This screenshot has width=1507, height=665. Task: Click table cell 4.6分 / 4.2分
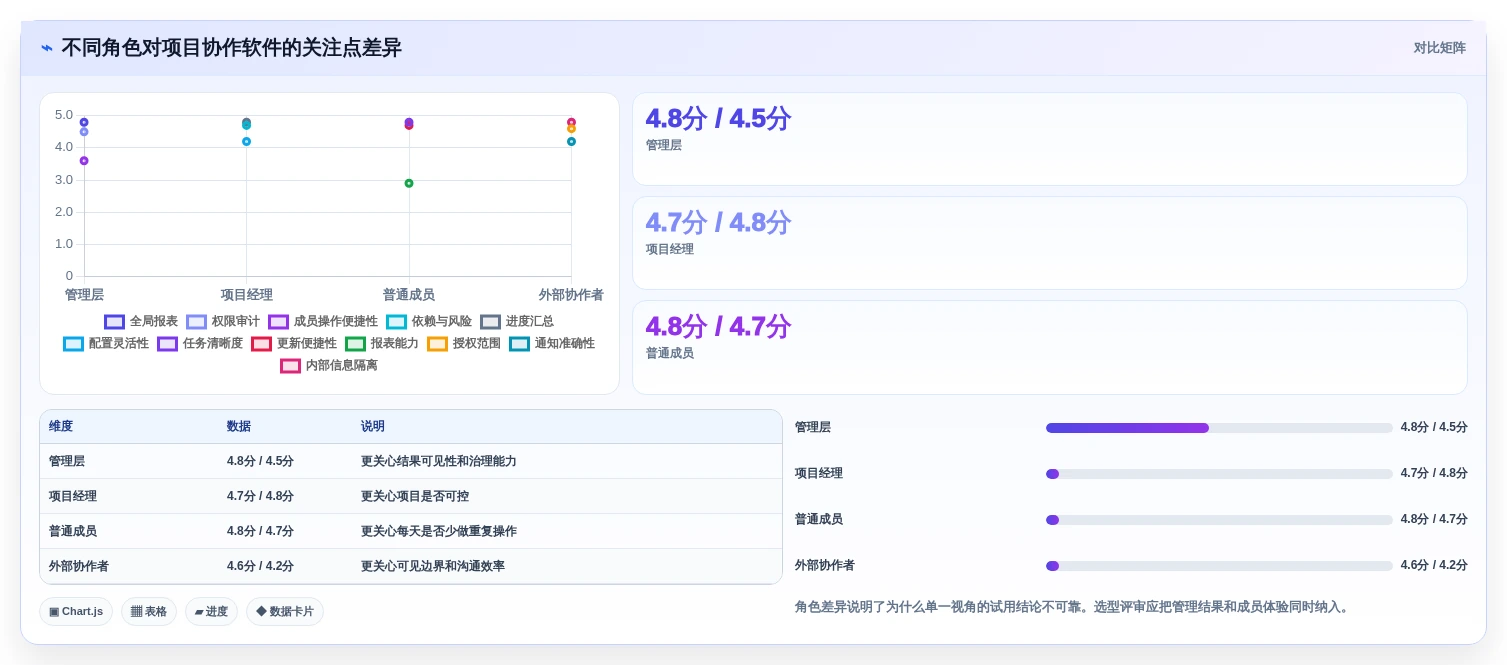[260, 567]
